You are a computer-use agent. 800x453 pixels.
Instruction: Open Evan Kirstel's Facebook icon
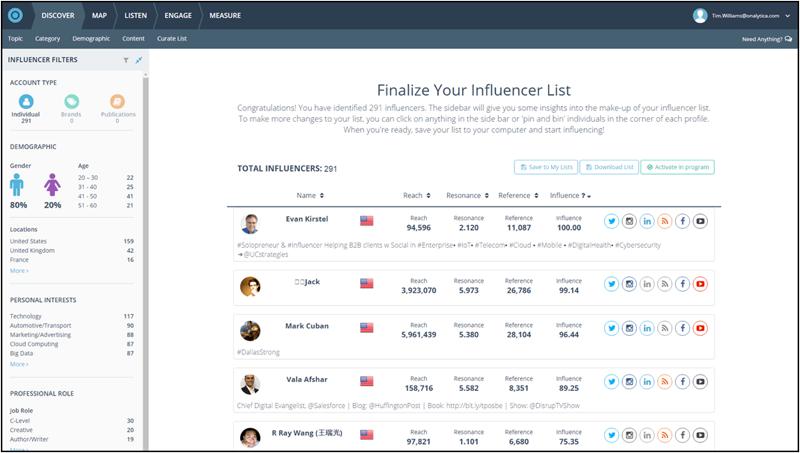(x=682, y=221)
